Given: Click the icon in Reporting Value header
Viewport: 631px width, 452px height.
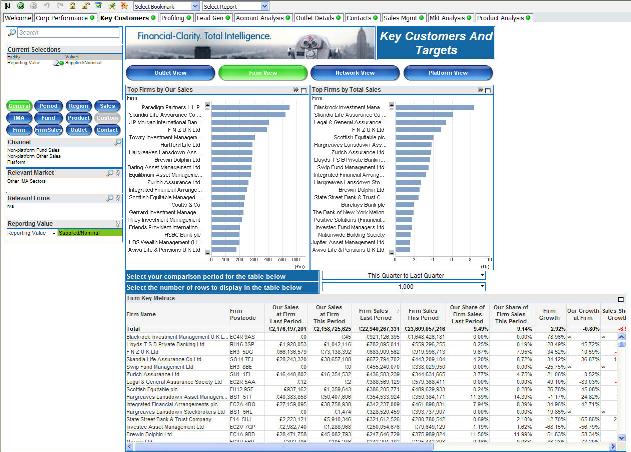Looking at the screenshot, I should 118,223.
